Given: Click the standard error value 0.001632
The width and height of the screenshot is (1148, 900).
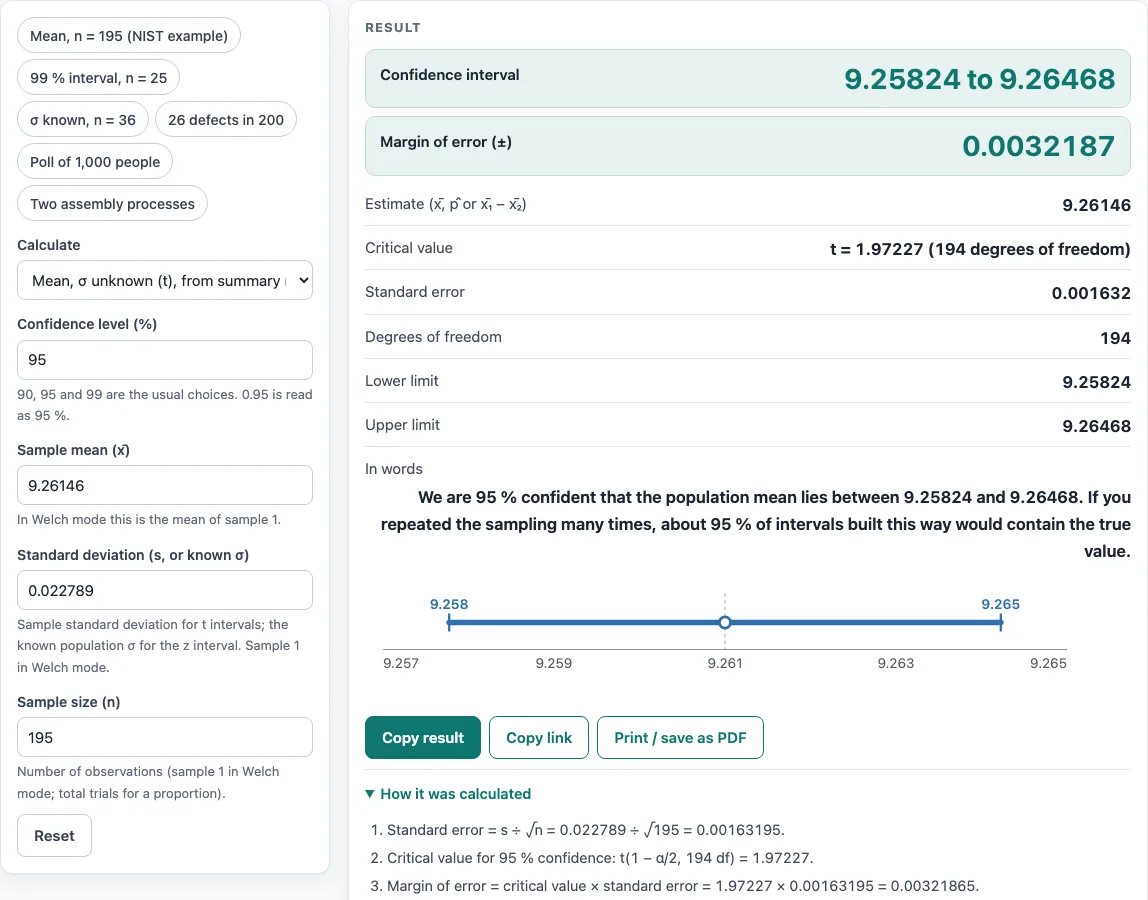Looking at the screenshot, I should [1091, 293].
